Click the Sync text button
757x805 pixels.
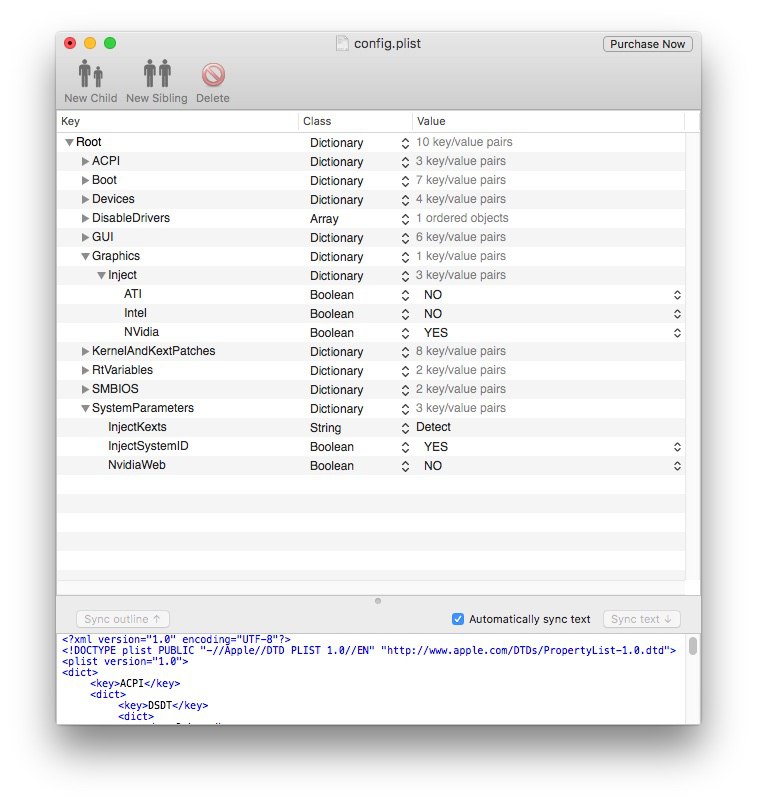click(642, 619)
